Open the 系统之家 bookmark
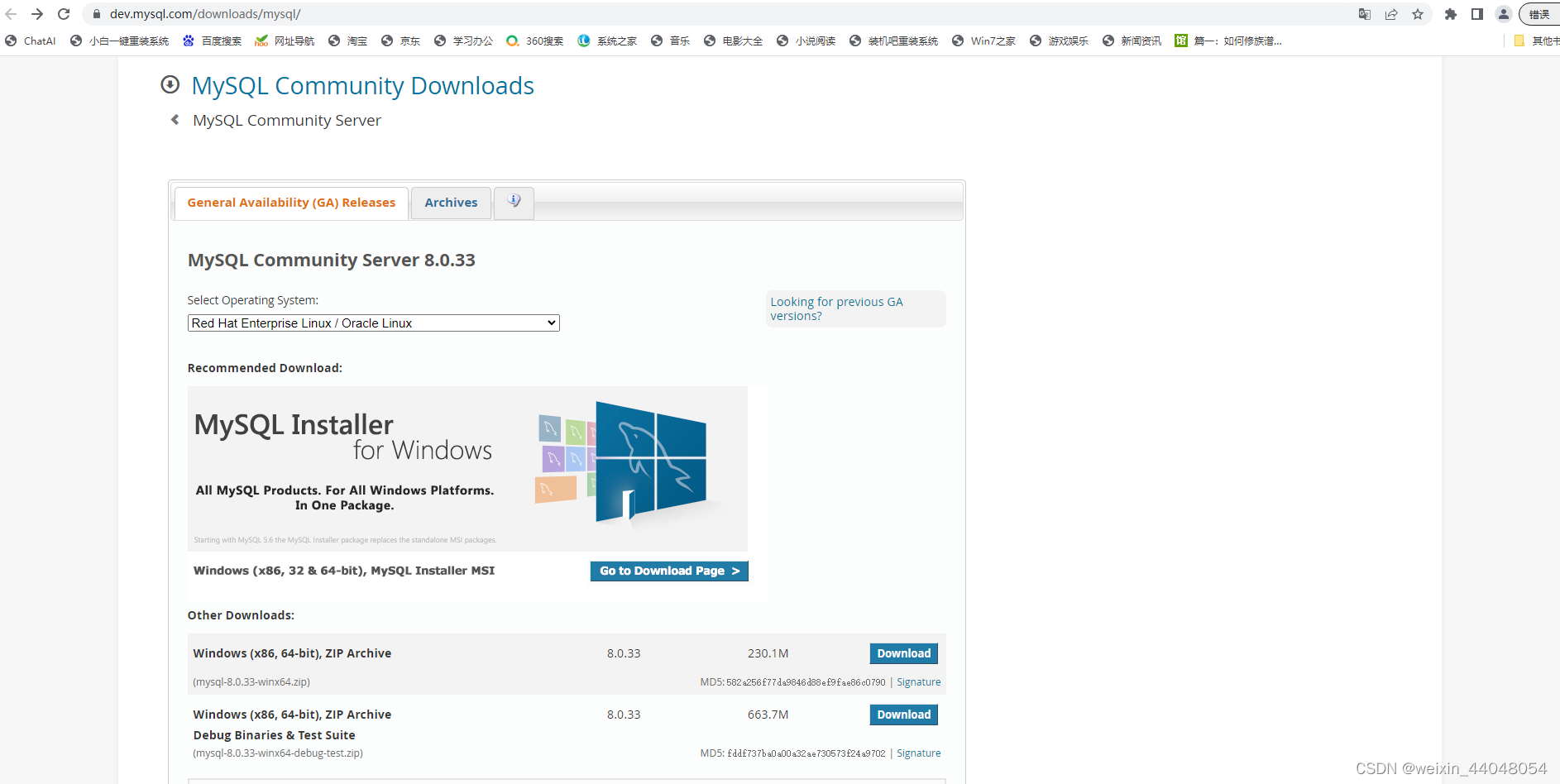The width and height of the screenshot is (1560, 784). 608,41
